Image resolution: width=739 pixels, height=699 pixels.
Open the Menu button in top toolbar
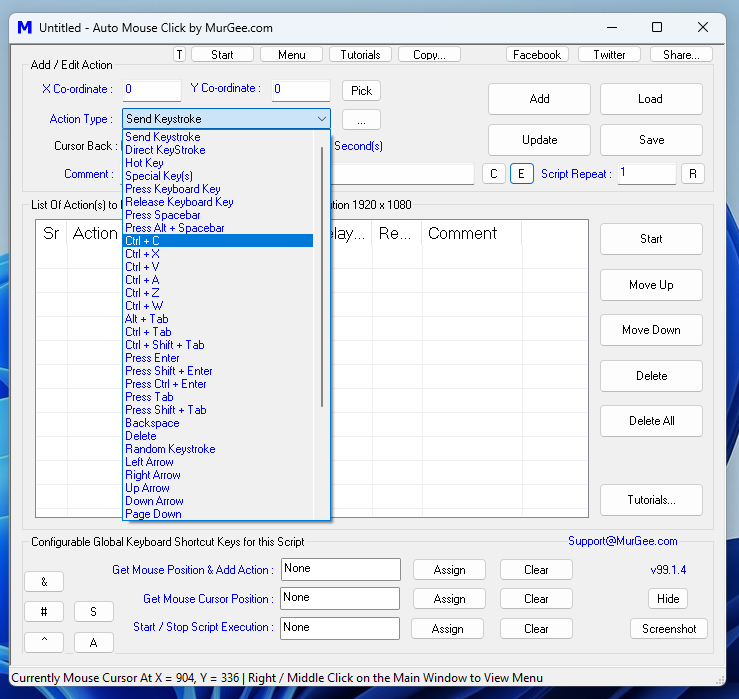click(x=292, y=55)
